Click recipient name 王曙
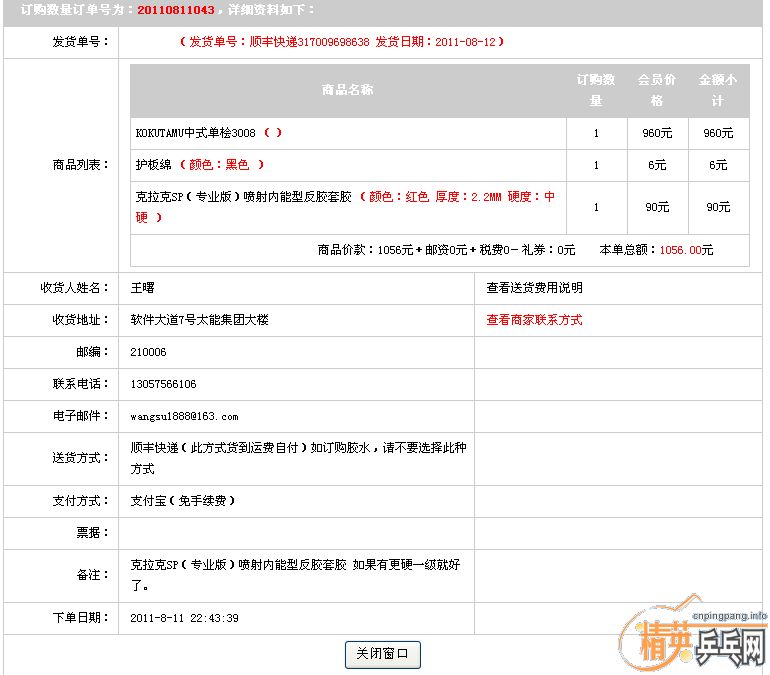 [142, 288]
